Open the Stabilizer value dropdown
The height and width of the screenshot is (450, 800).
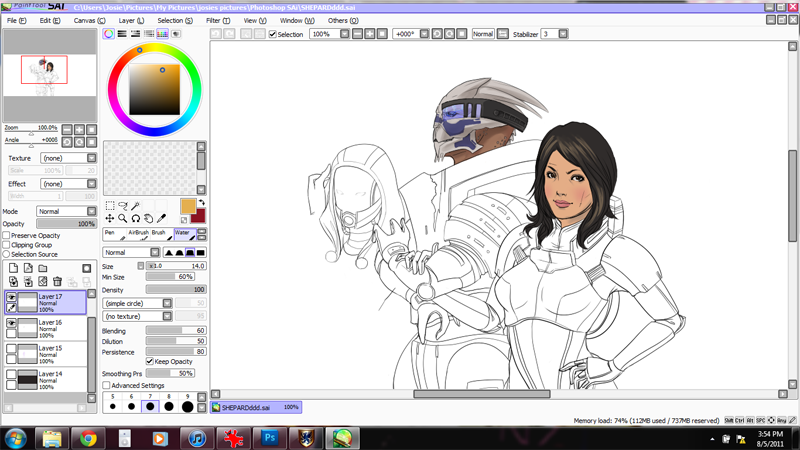coord(563,34)
